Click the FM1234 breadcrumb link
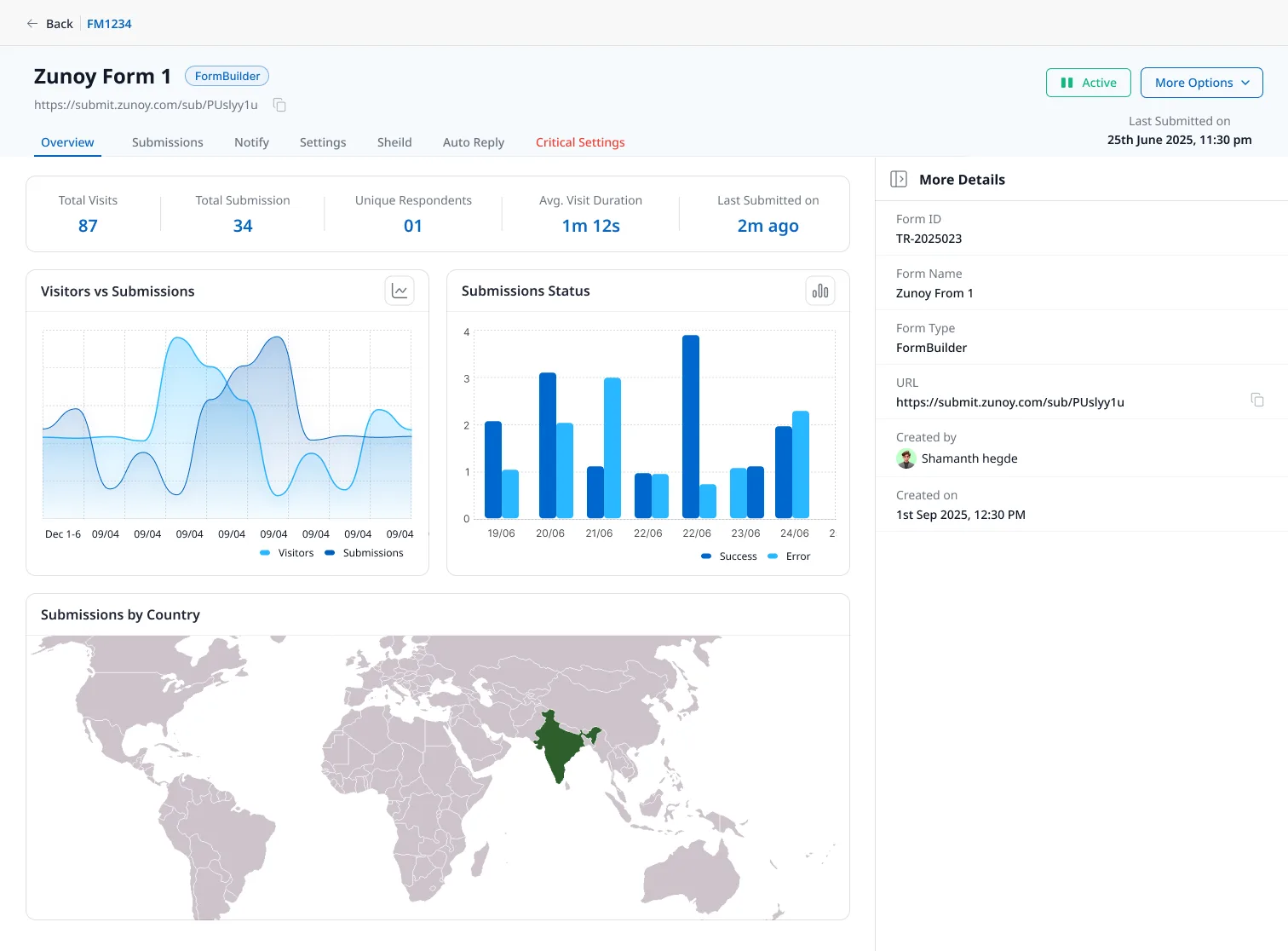 coord(109,24)
